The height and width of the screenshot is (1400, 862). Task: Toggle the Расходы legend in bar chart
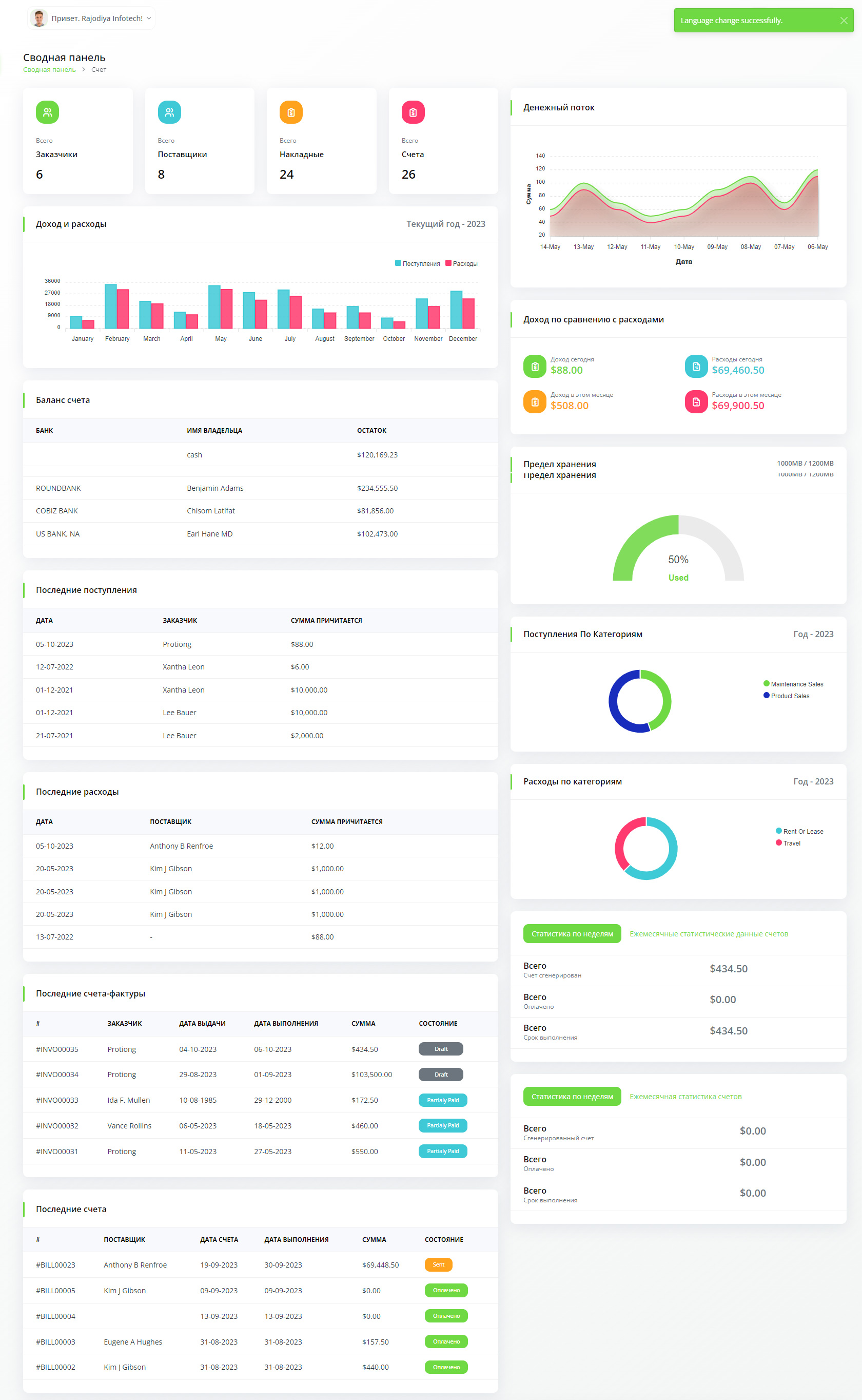point(462,263)
